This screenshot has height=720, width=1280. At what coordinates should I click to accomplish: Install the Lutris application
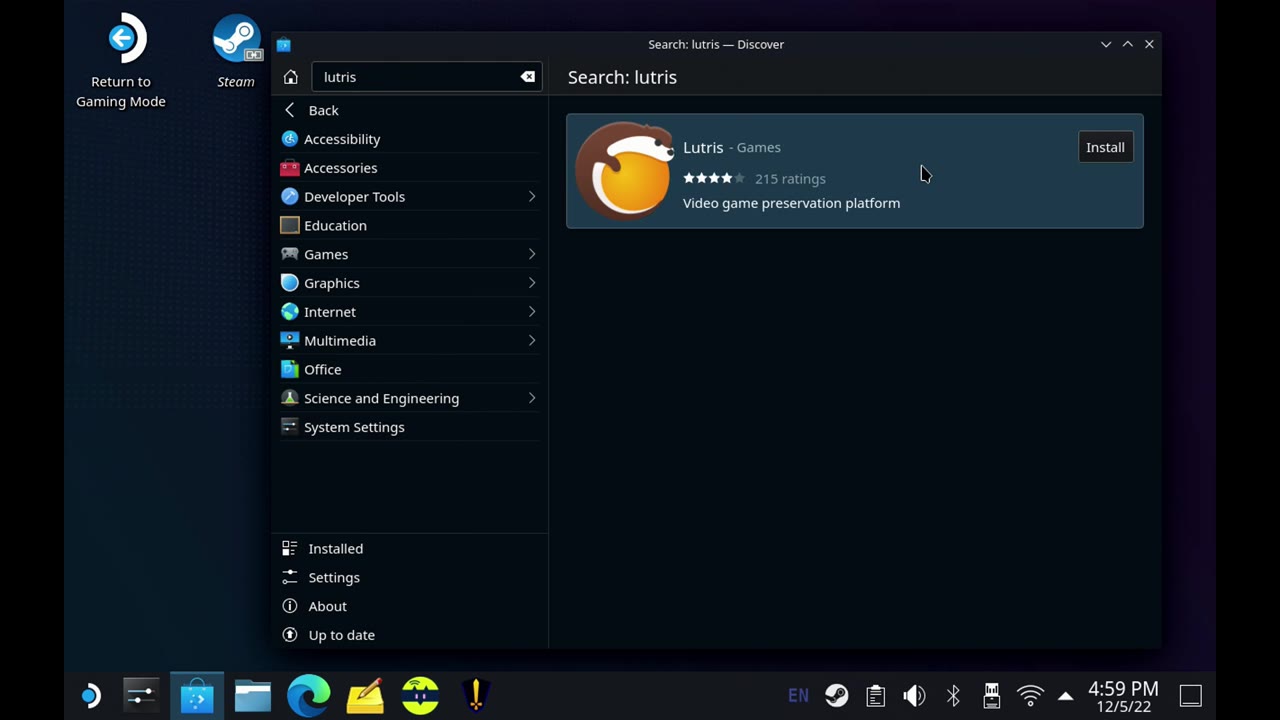[1105, 147]
